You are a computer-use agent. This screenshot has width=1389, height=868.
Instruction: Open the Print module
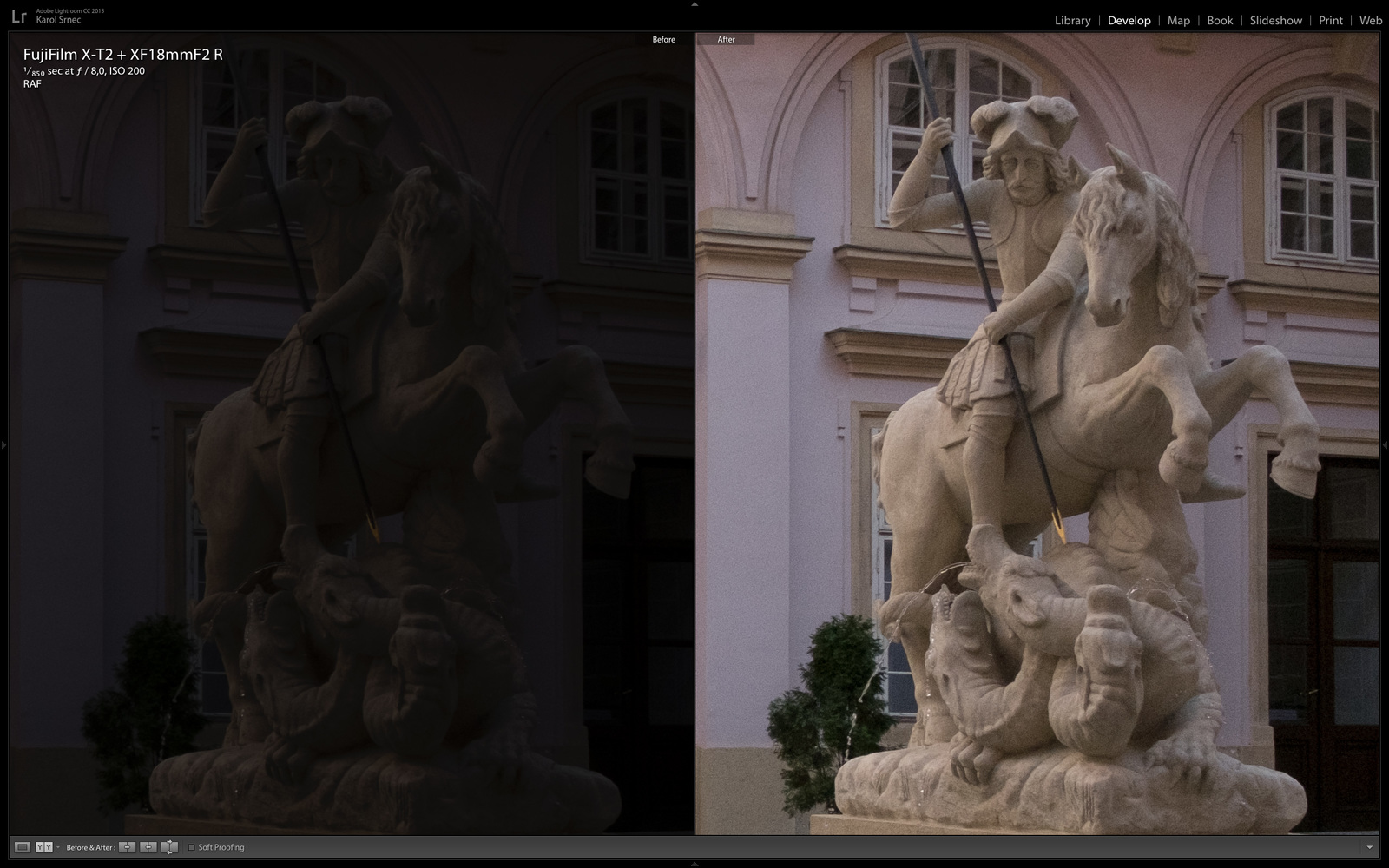[x=1330, y=20]
